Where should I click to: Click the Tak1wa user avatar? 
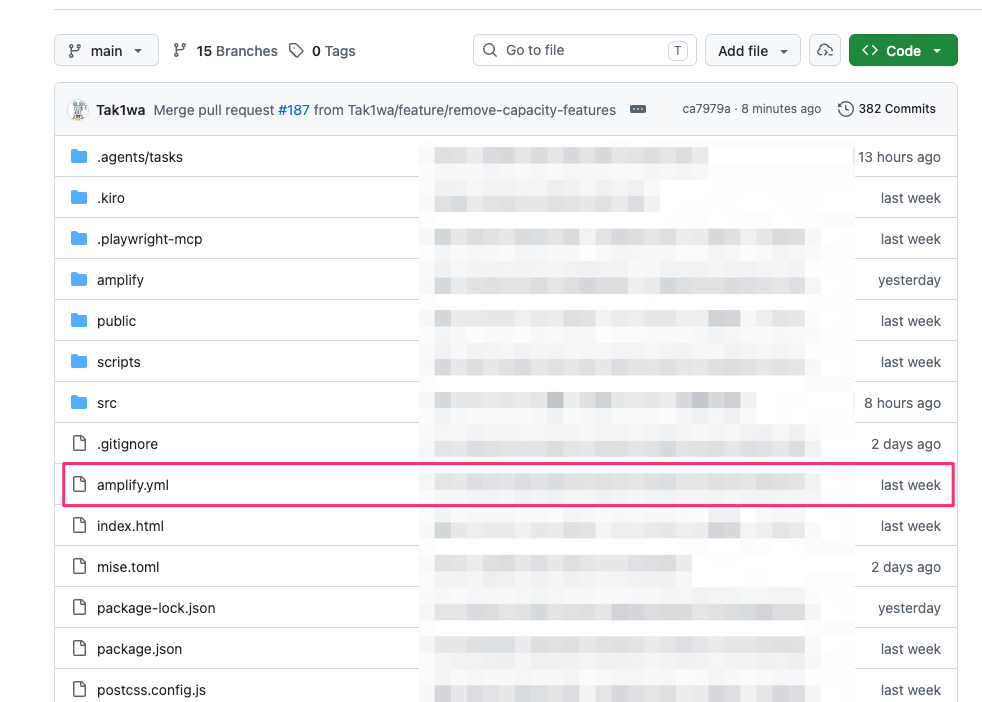(78, 110)
